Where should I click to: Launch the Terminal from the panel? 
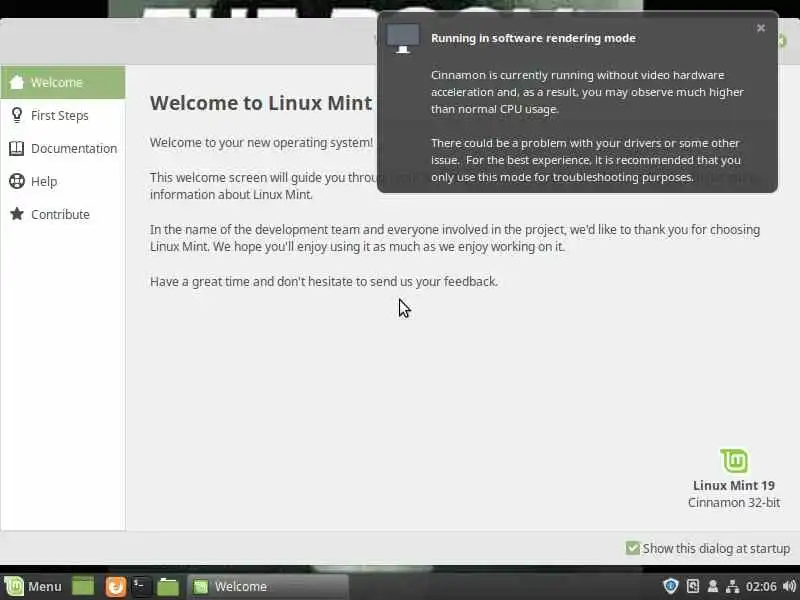[x=141, y=586]
